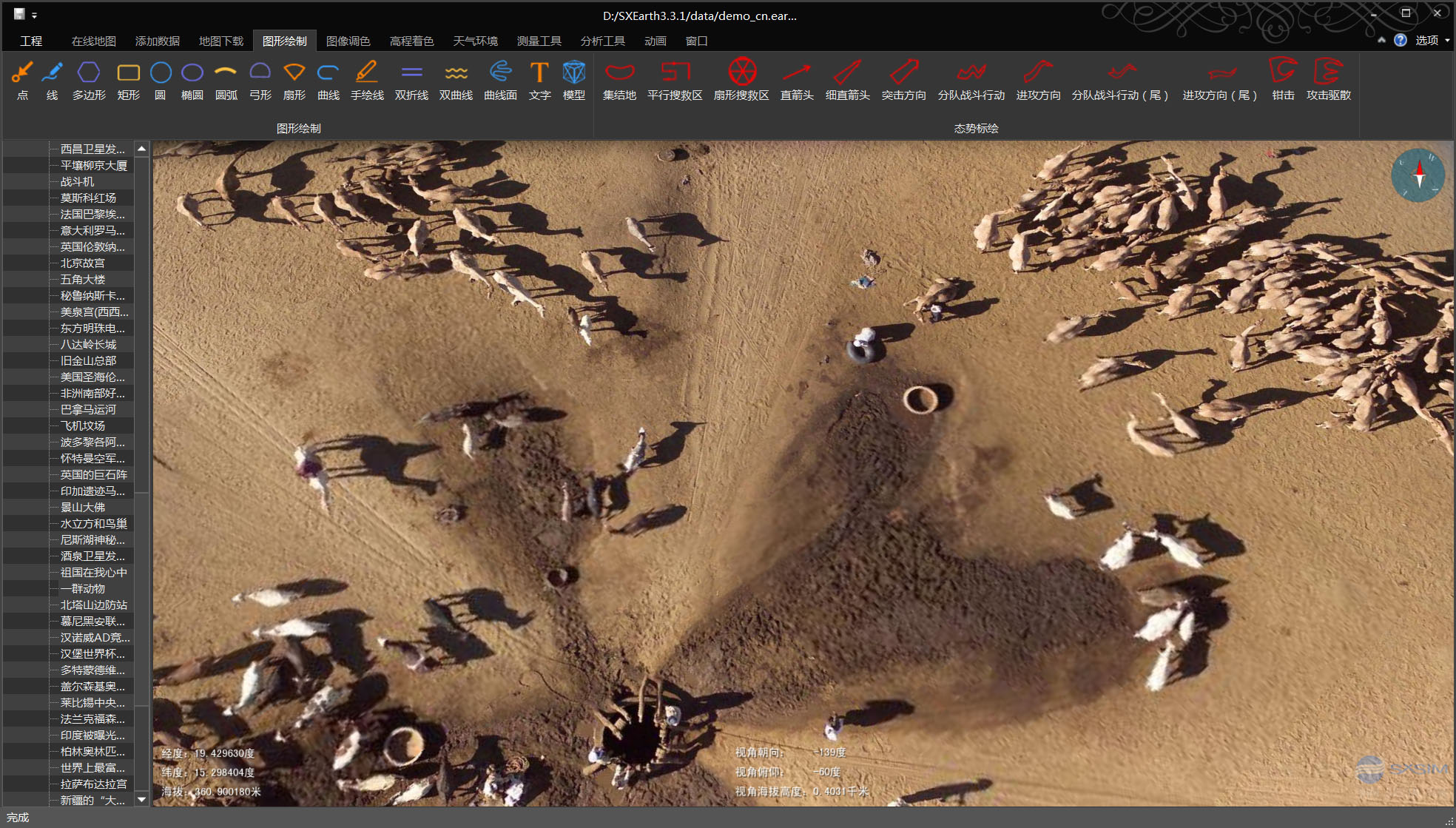Screen dimensions: 1456x828
Task: Switch to the 添加数据 tab
Action: [158, 41]
